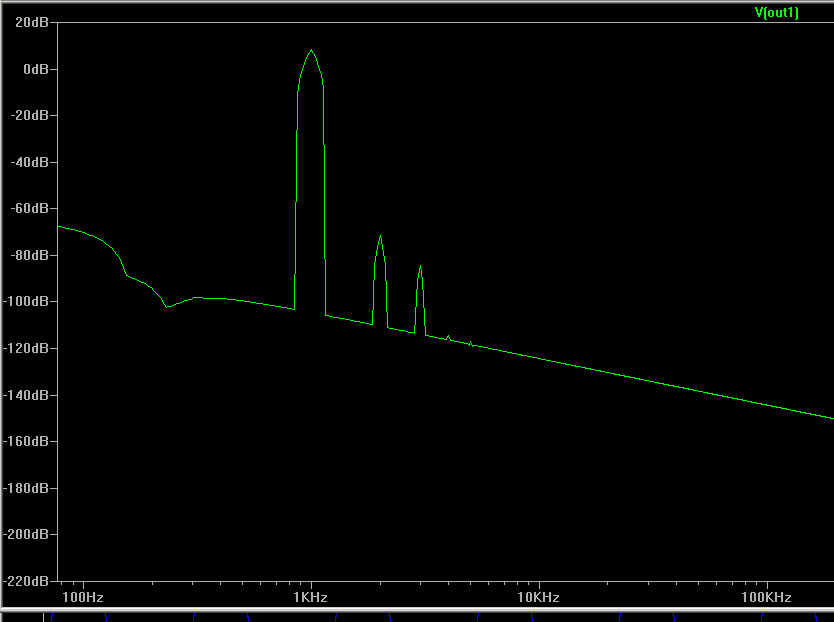Click the -200dB axis label
This screenshot has width=834, height=622.
[26, 534]
